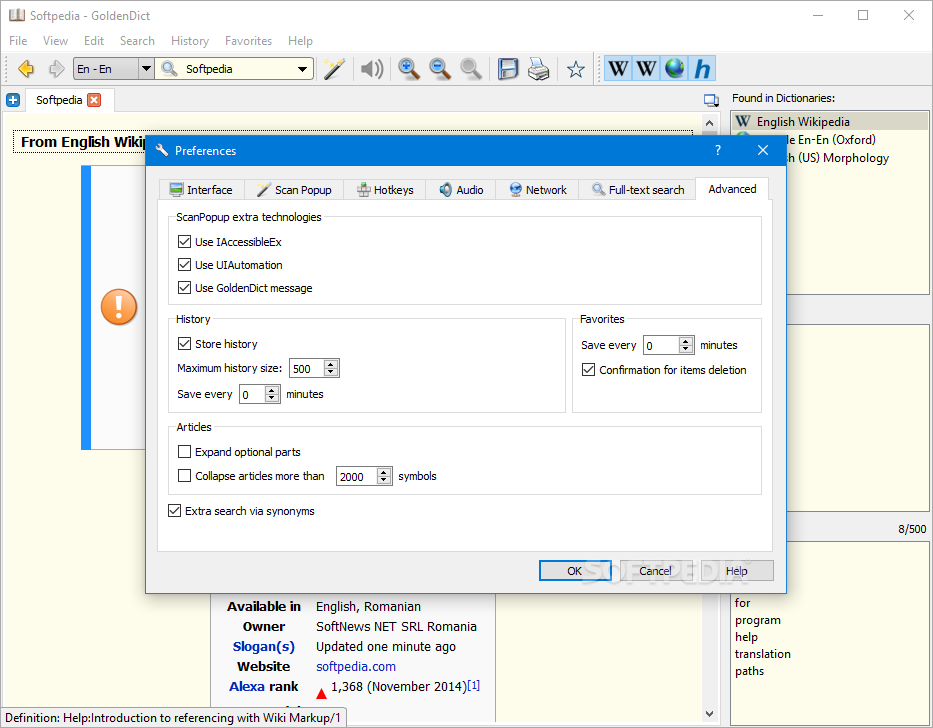Go forward with the gray right arrow
Image resolution: width=933 pixels, height=728 pixels.
pyautogui.click(x=56, y=69)
